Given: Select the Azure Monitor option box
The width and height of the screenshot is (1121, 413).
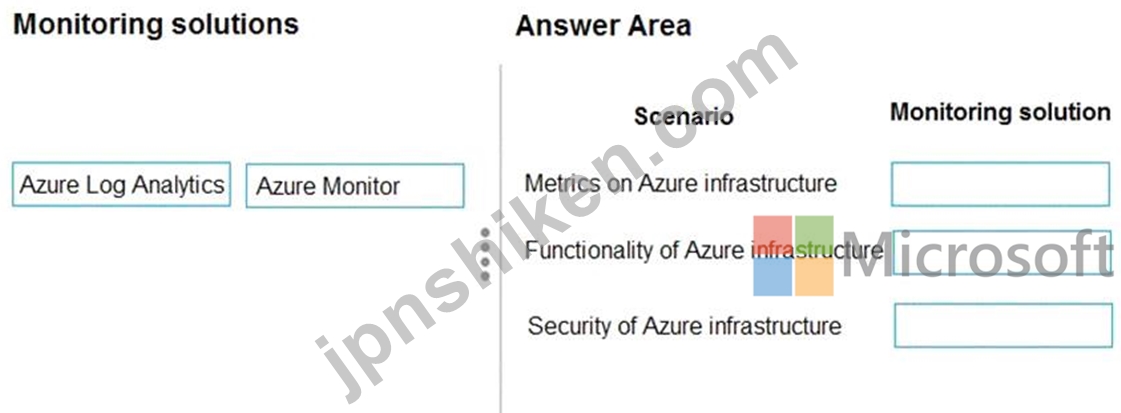Looking at the screenshot, I should click(355, 186).
